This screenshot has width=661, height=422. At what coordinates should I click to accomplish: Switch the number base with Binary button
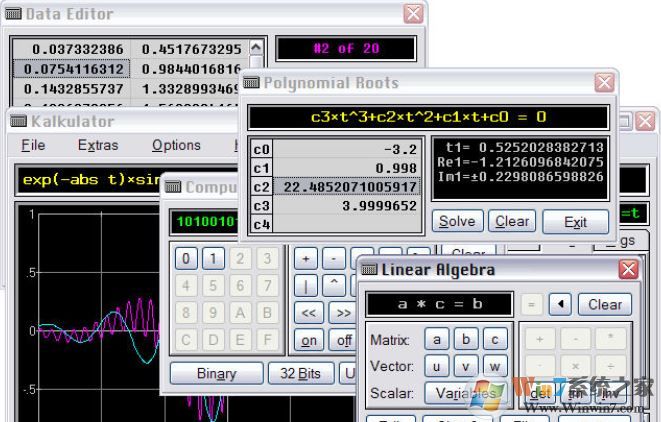216,373
